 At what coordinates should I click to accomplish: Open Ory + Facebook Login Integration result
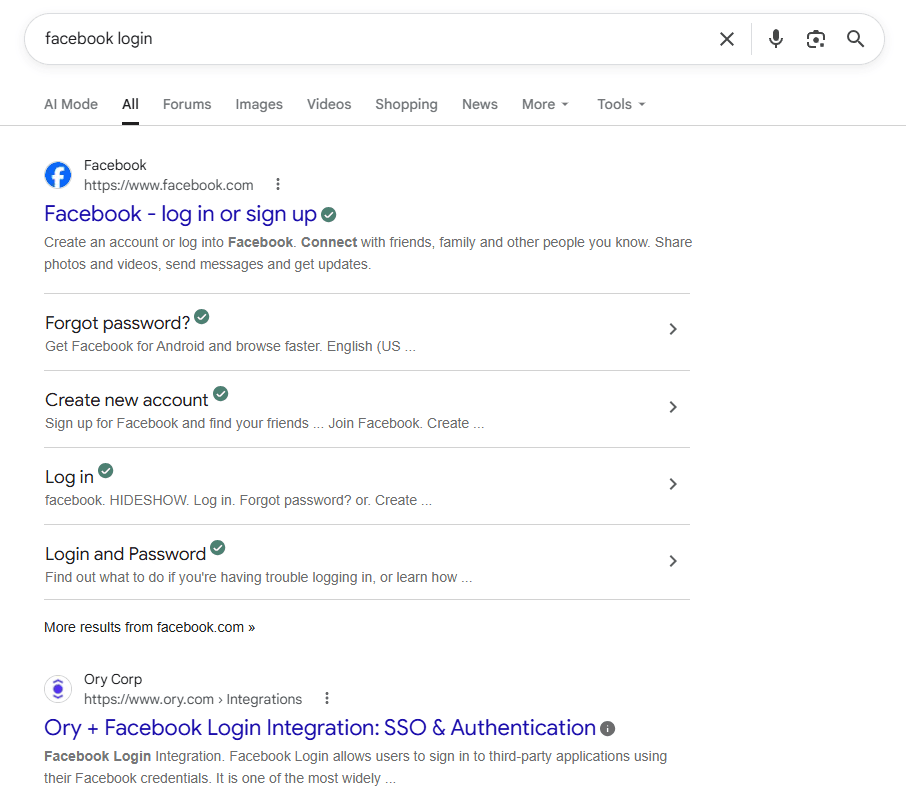point(320,728)
